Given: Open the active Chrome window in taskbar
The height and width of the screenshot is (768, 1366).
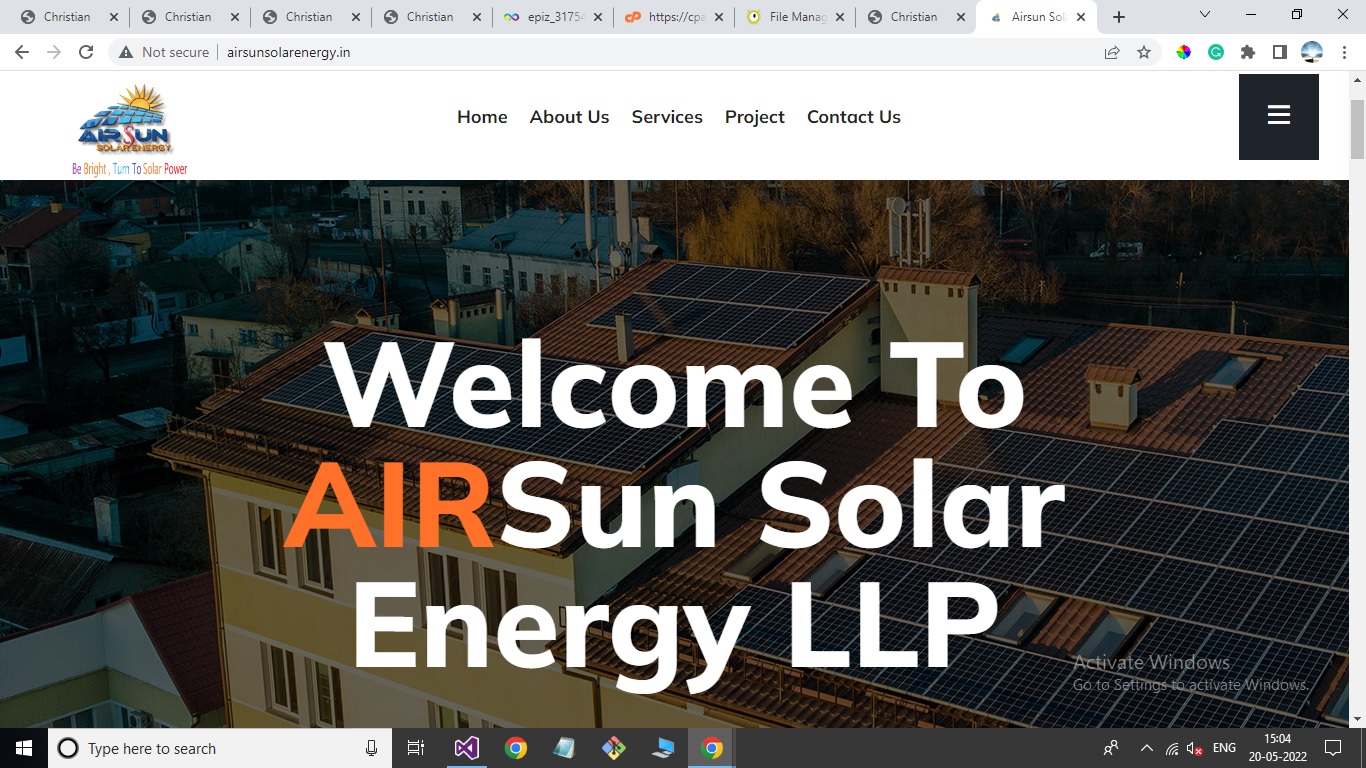Looking at the screenshot, I should click(712, 748).
